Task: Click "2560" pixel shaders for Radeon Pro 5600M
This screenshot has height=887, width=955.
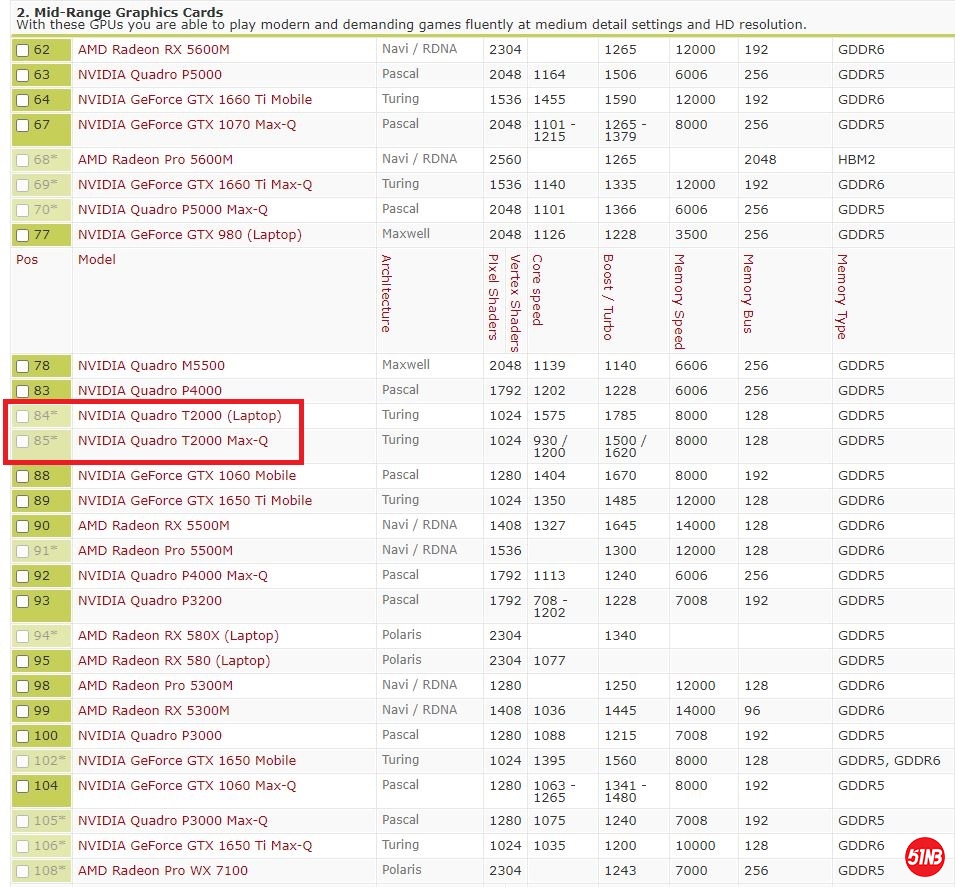Action: tap(506, 160)
